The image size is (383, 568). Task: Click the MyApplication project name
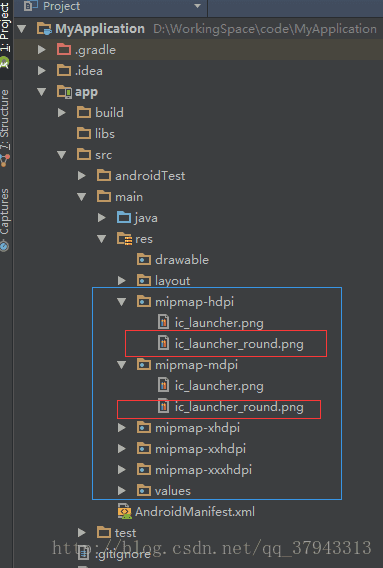100,29
